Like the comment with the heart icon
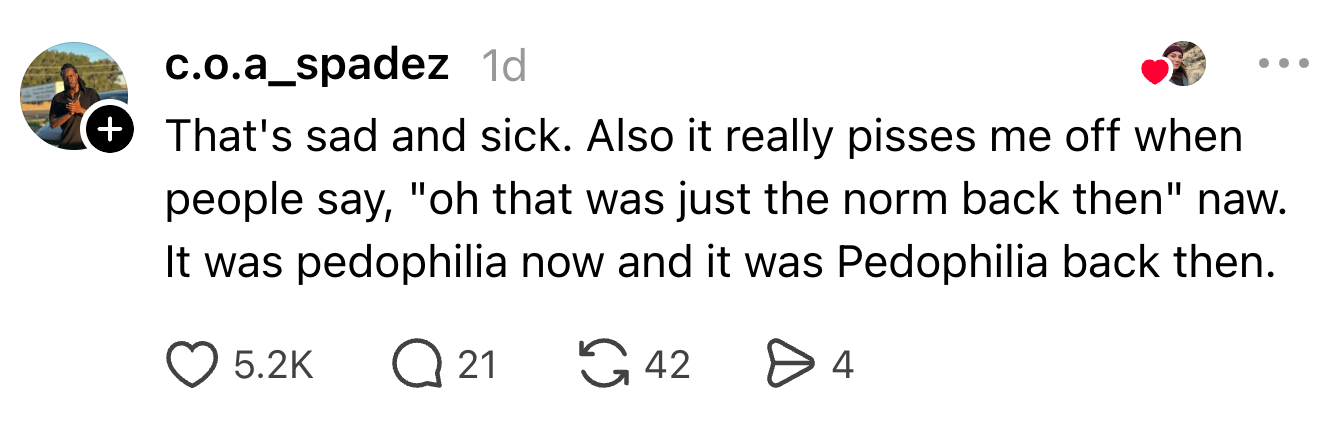This screenshot has height=430, width=1332. pyautogui.click(x=191, y=366)
